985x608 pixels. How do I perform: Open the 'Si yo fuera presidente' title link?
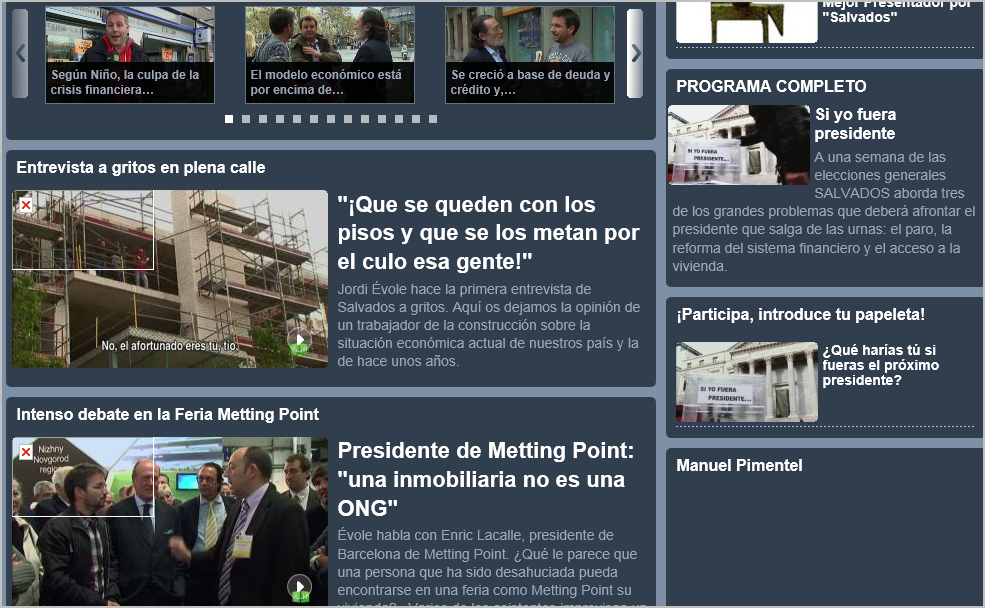pos(855,124)
